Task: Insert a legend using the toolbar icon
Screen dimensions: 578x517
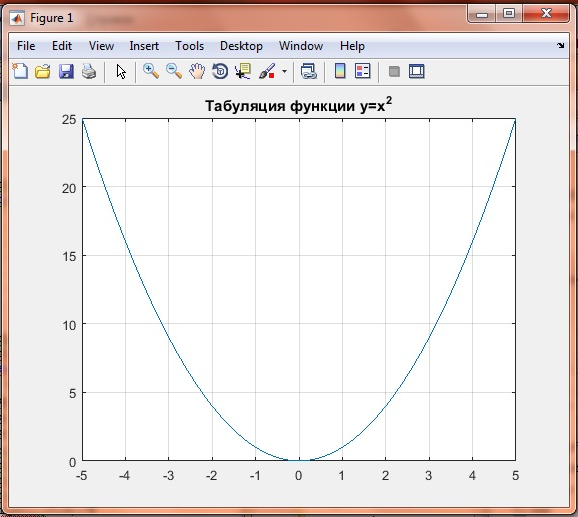Action: (x=362, y=71)
